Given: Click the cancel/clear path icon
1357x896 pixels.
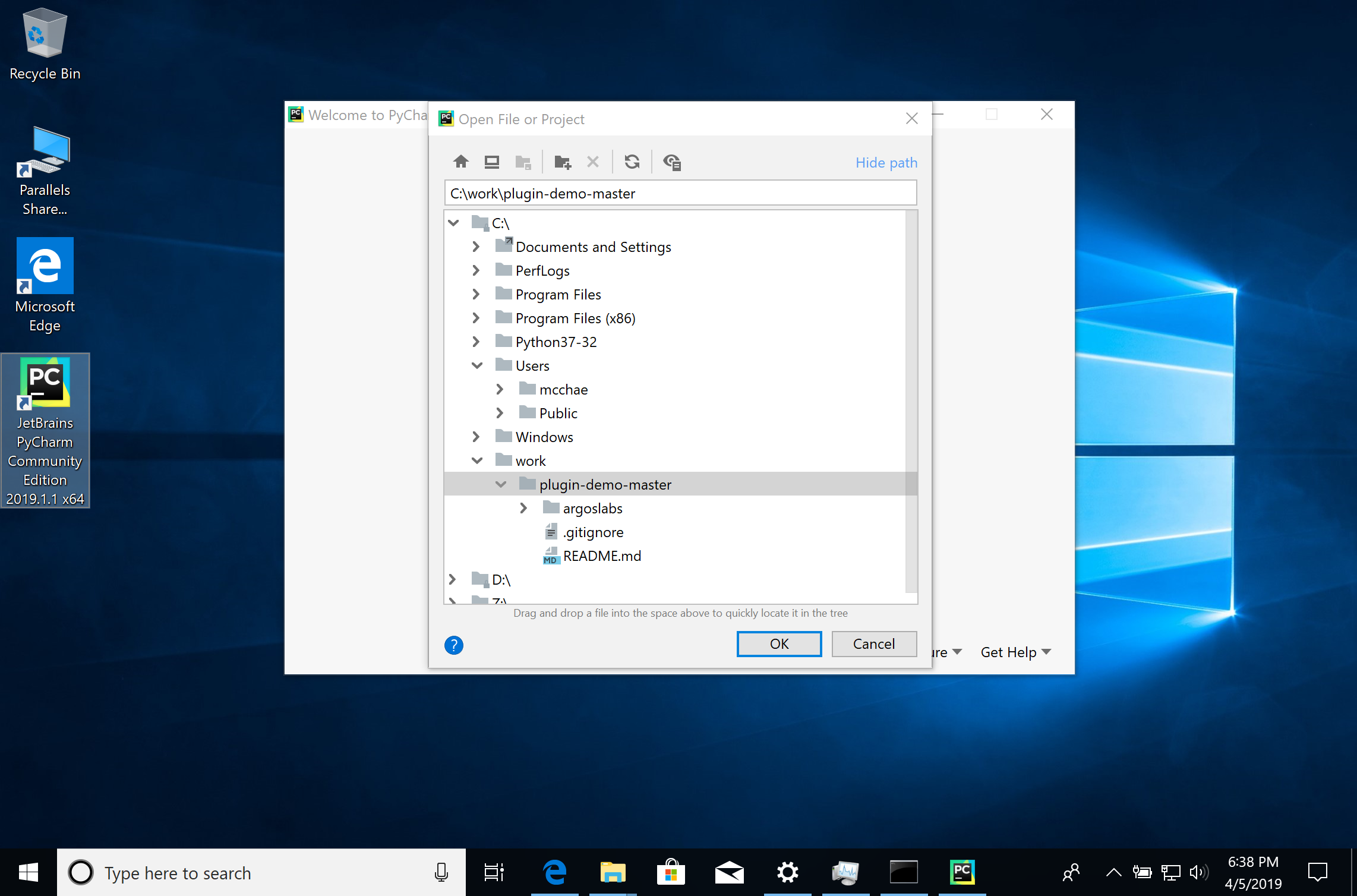Looking at the screenshot, I should 594,161.
